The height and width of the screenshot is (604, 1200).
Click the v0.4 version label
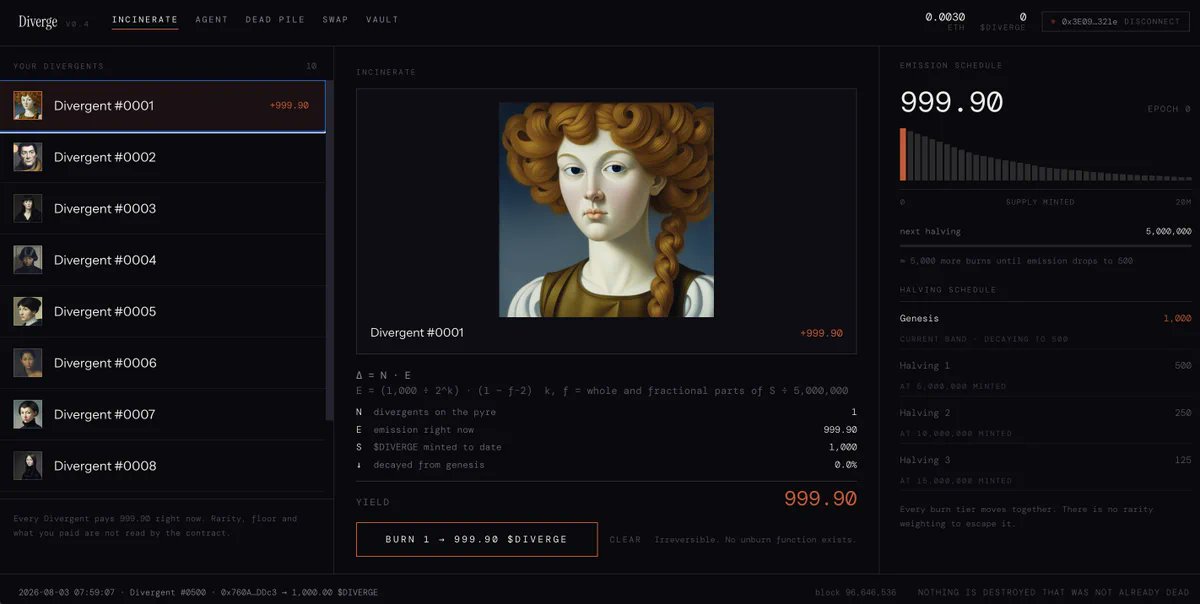point(77,23)
